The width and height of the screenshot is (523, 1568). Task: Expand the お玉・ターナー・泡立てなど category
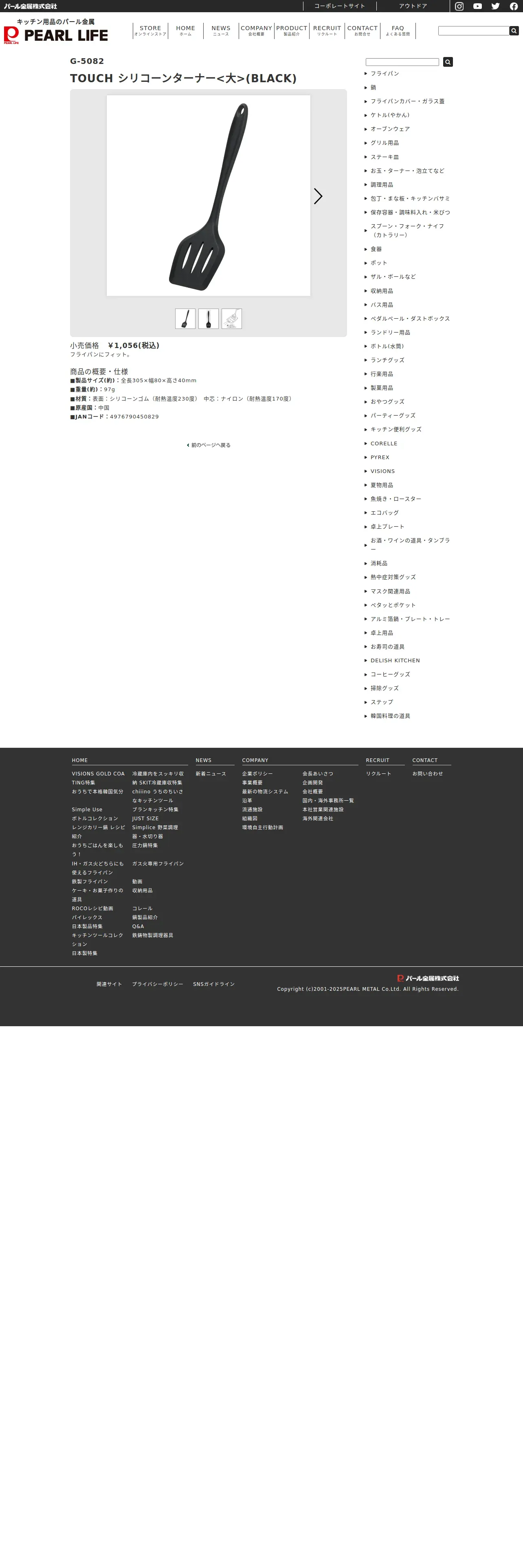(407, 171)
